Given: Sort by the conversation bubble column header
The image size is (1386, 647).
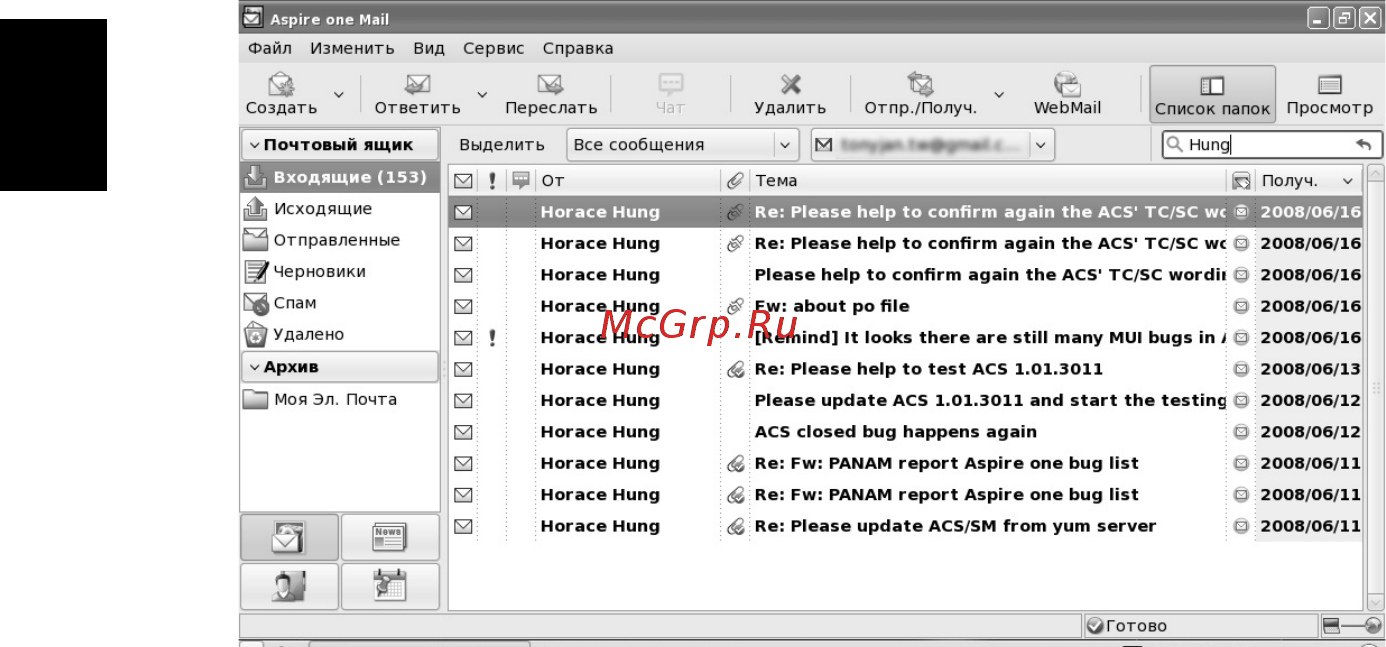Looking at the screenshot, I should (x=520, y=181).
